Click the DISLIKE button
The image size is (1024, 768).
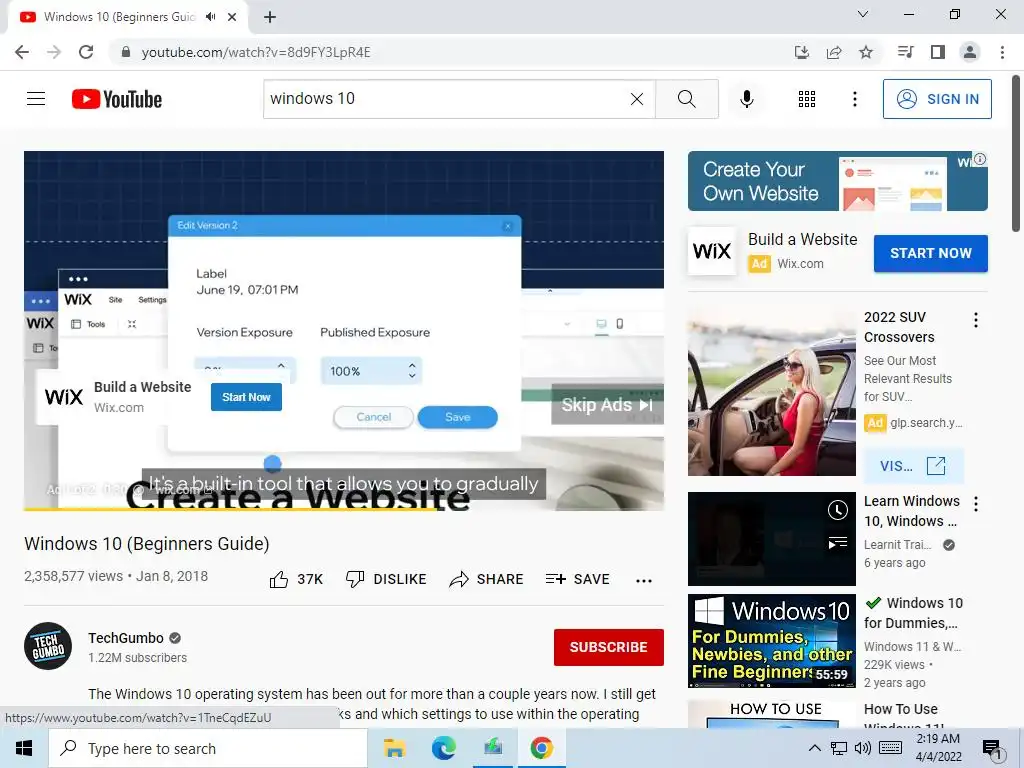[386, 579]
